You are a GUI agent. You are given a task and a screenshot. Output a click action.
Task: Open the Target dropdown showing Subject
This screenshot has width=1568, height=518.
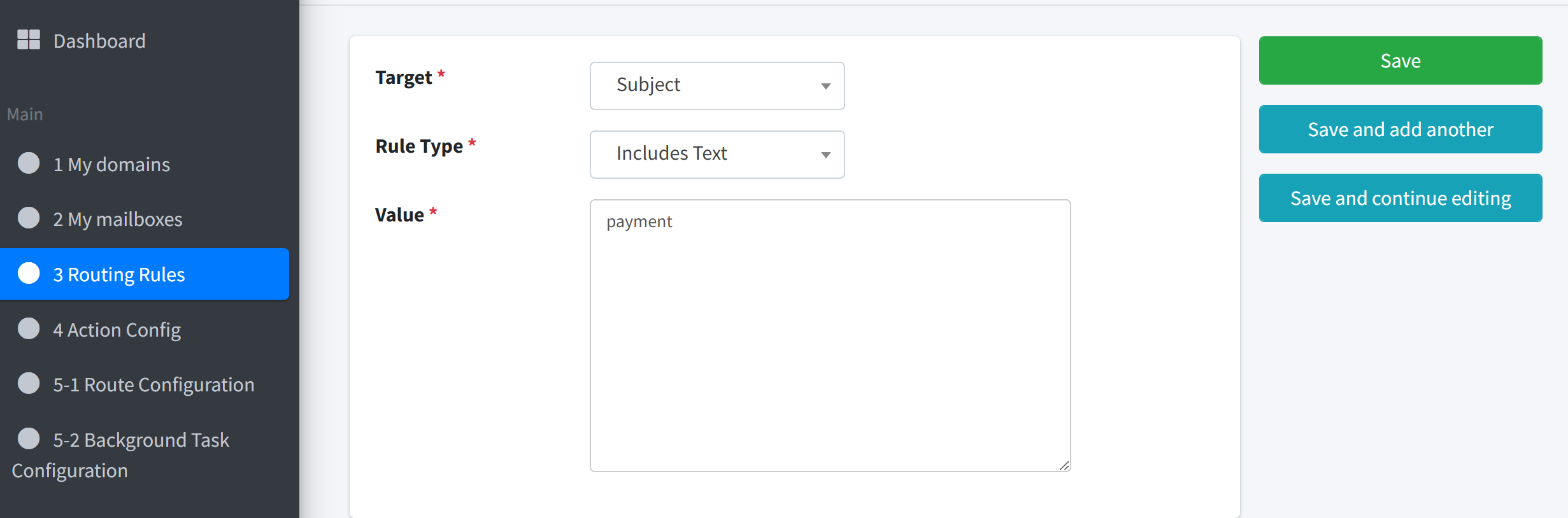point(717,86)
